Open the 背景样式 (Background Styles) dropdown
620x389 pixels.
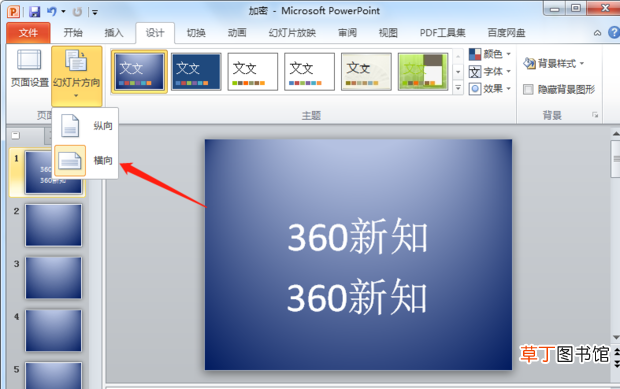pyautogui.click(x=553, y=63)
